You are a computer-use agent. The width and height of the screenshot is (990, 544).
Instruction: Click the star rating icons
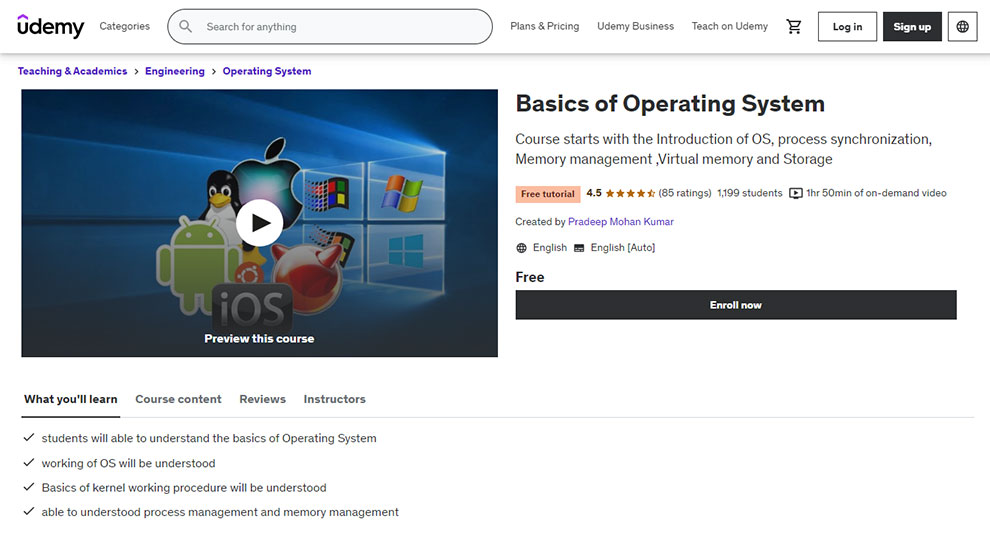coord(629,193)
